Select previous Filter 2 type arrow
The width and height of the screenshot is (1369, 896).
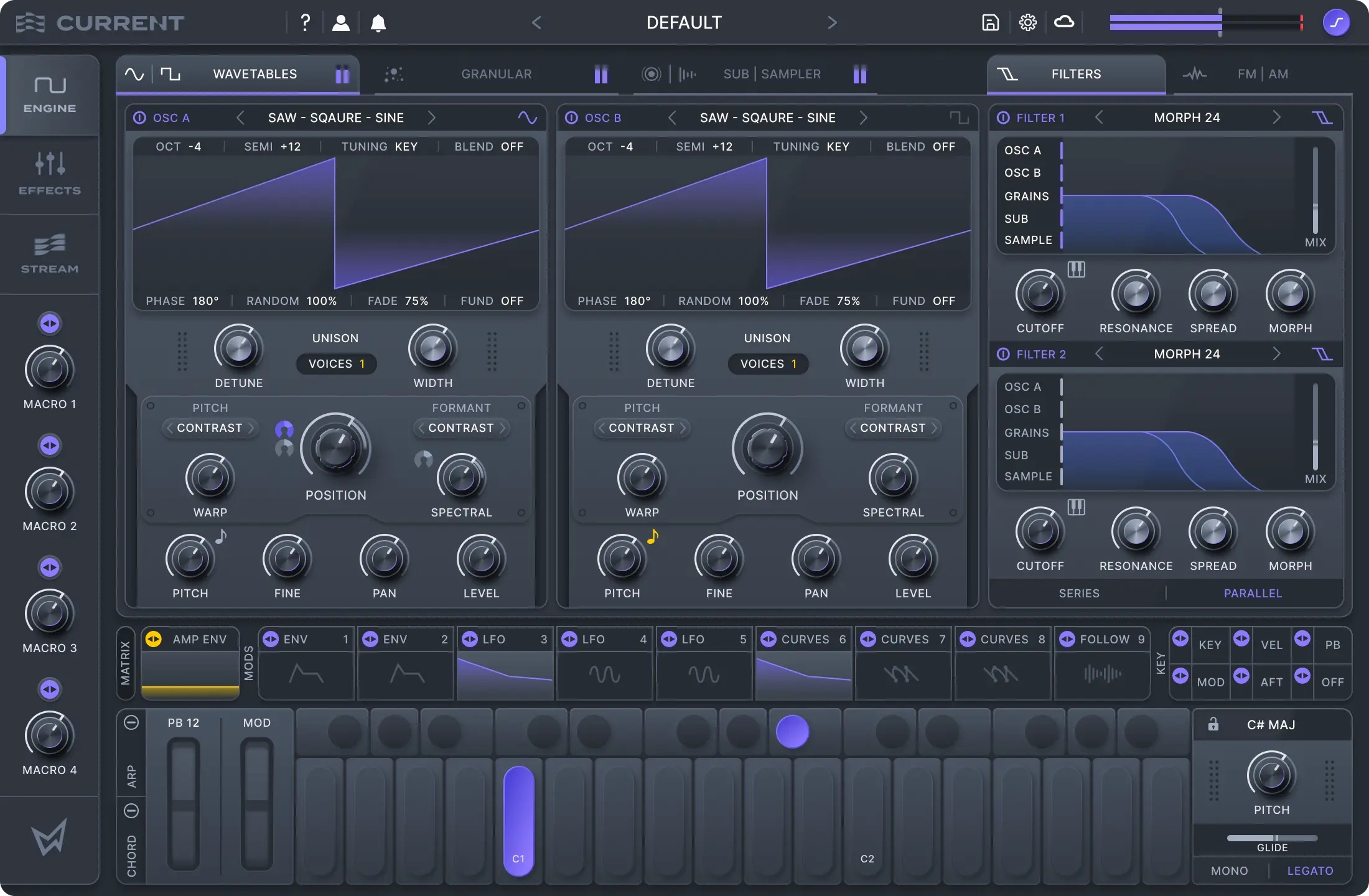pos(1099,354)
